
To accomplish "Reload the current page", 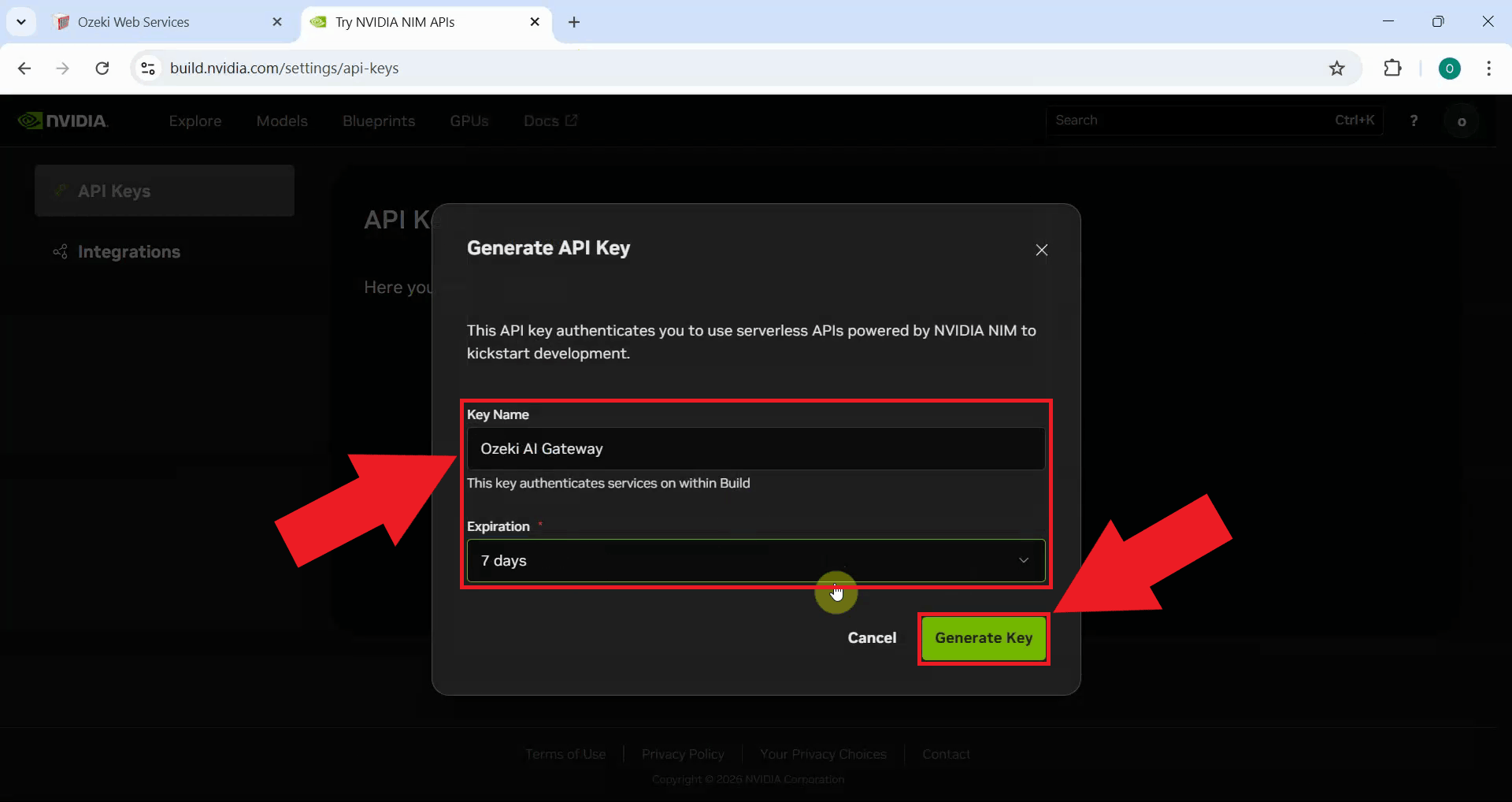I will (102, 69).
